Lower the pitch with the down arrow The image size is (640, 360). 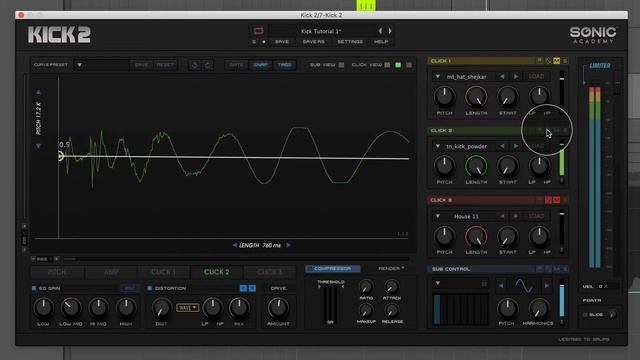[x=38, y=146]
